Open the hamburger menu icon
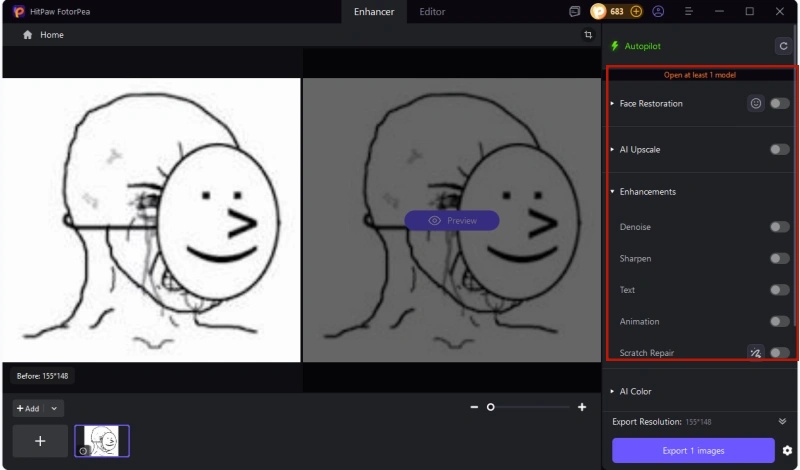Screen dimensions: 800x470 click(x=689, y=11)
